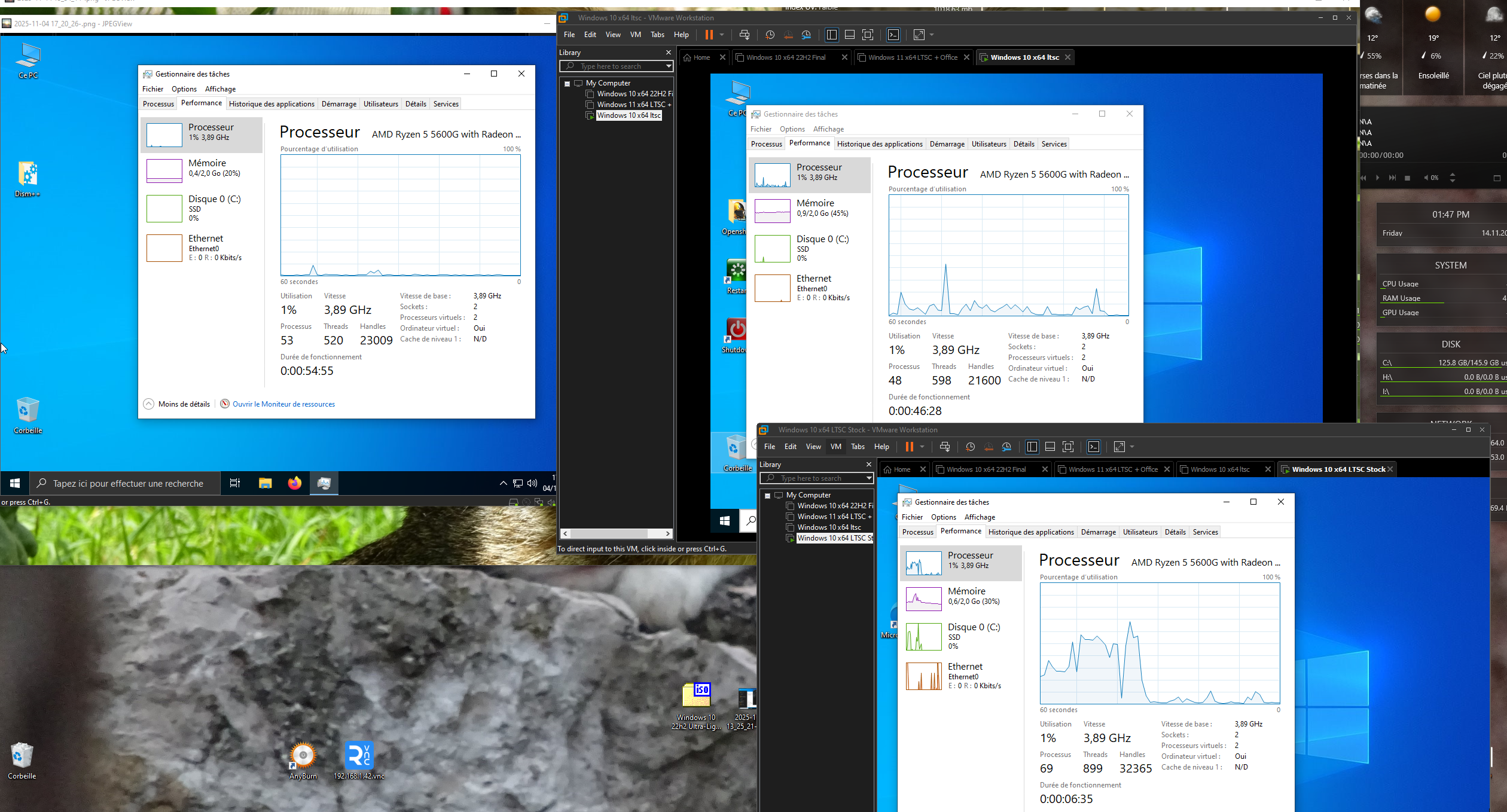Click the pause VM icon in the upper VMware window
The width and height of the screenshot is (1507, 812).
pos(709,35)
